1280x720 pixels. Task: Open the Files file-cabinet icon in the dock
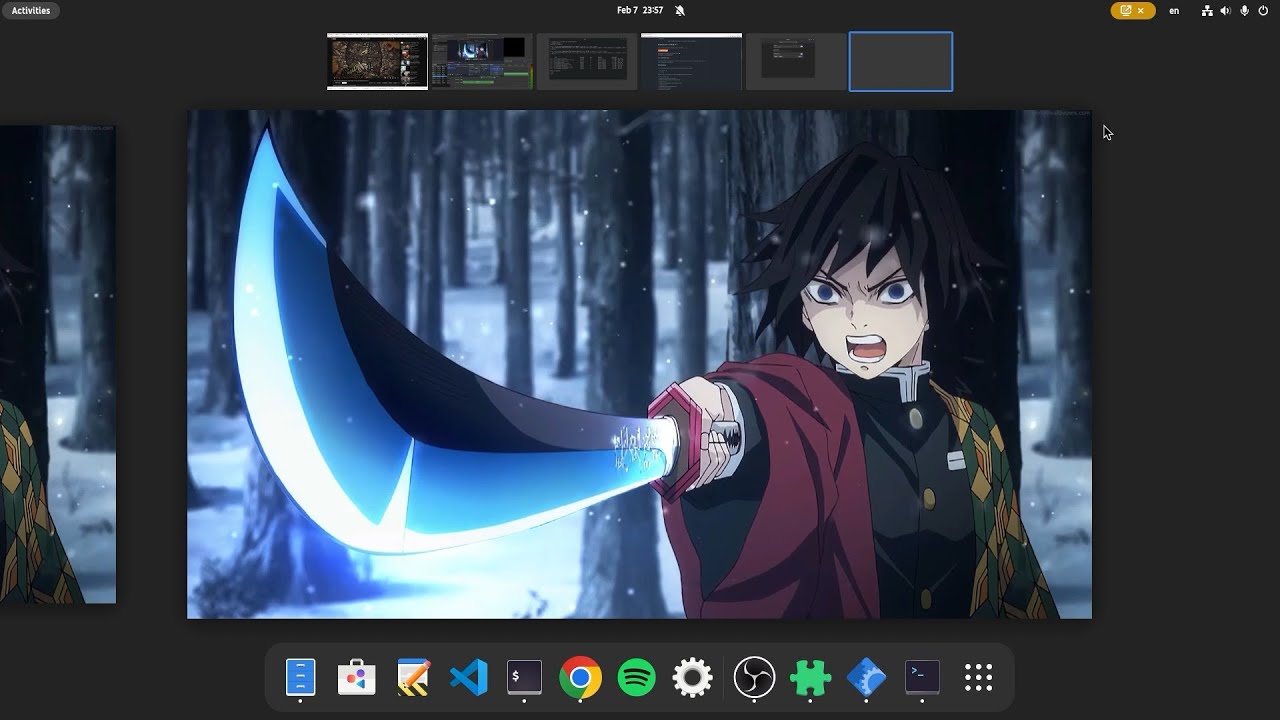(300, 678)
